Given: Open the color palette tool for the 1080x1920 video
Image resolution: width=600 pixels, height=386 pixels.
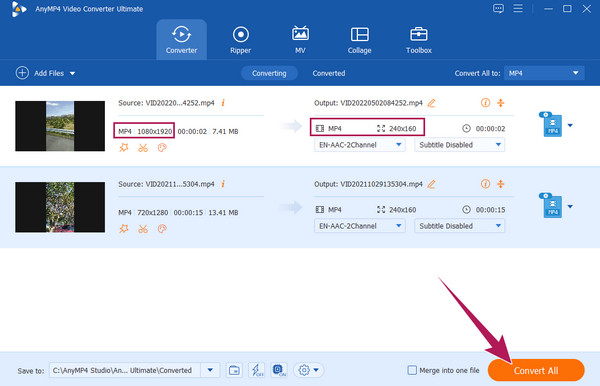Looking at the screenshot, I should pos(162,148).
